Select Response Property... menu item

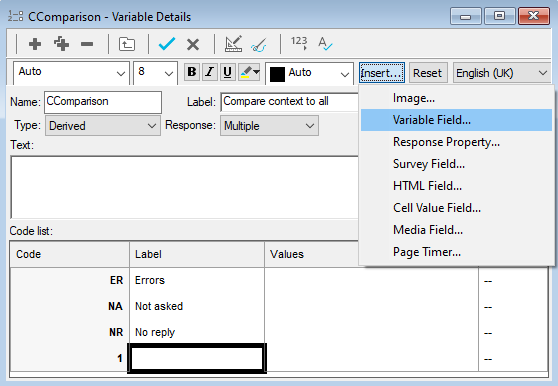(x=457, y=142)
